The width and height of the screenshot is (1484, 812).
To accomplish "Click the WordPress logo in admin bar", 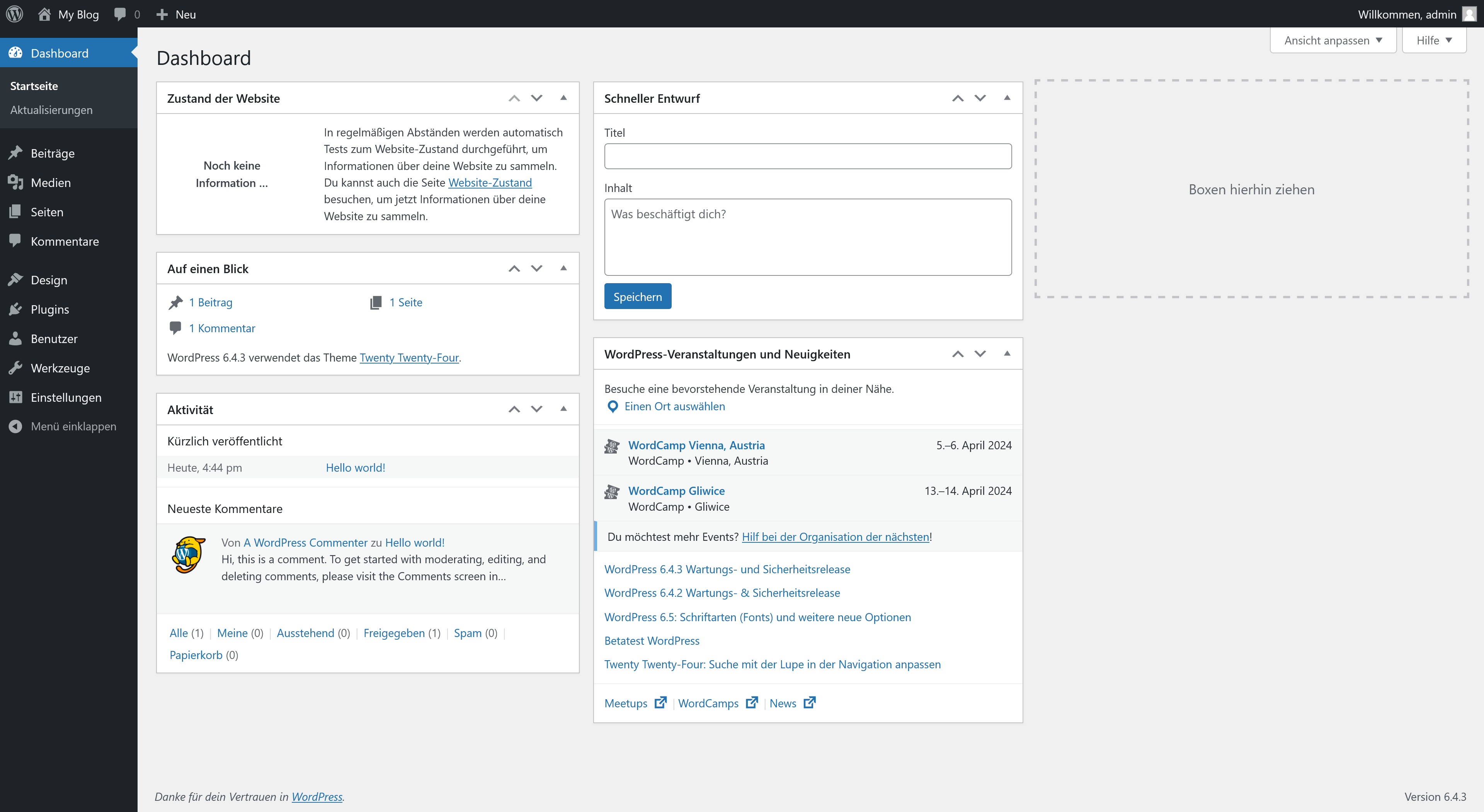I will pyautogui.click(x=14, y=14).
